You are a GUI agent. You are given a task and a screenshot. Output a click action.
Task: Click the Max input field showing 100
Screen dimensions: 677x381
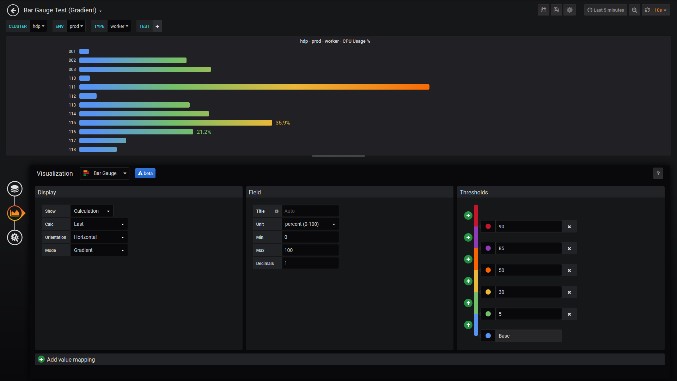(310, 250)
